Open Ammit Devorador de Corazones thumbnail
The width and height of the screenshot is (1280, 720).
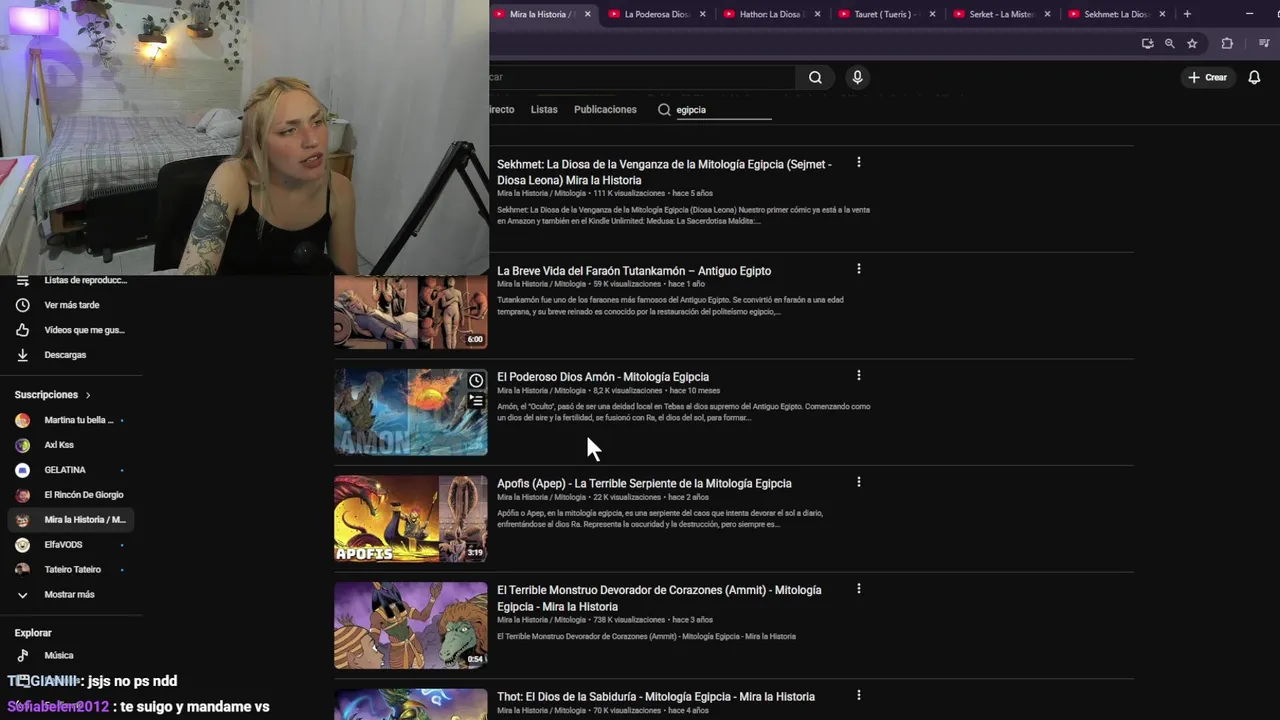[x=411, y=625]
